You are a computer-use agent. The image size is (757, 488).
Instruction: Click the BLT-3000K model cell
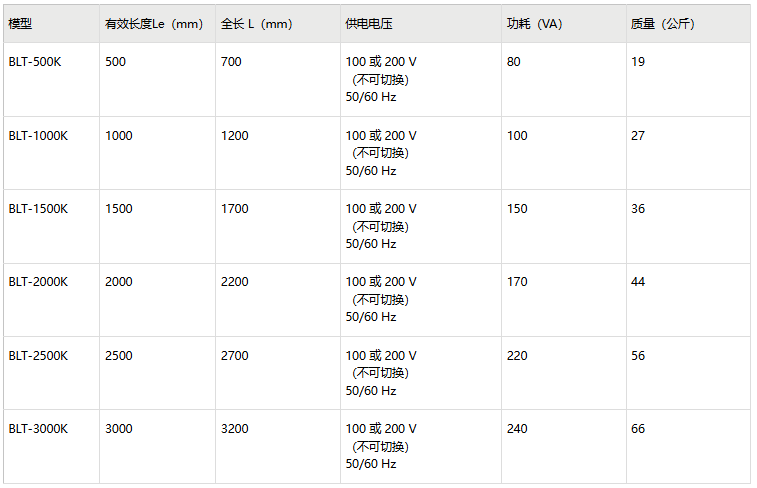coord(39,429)
